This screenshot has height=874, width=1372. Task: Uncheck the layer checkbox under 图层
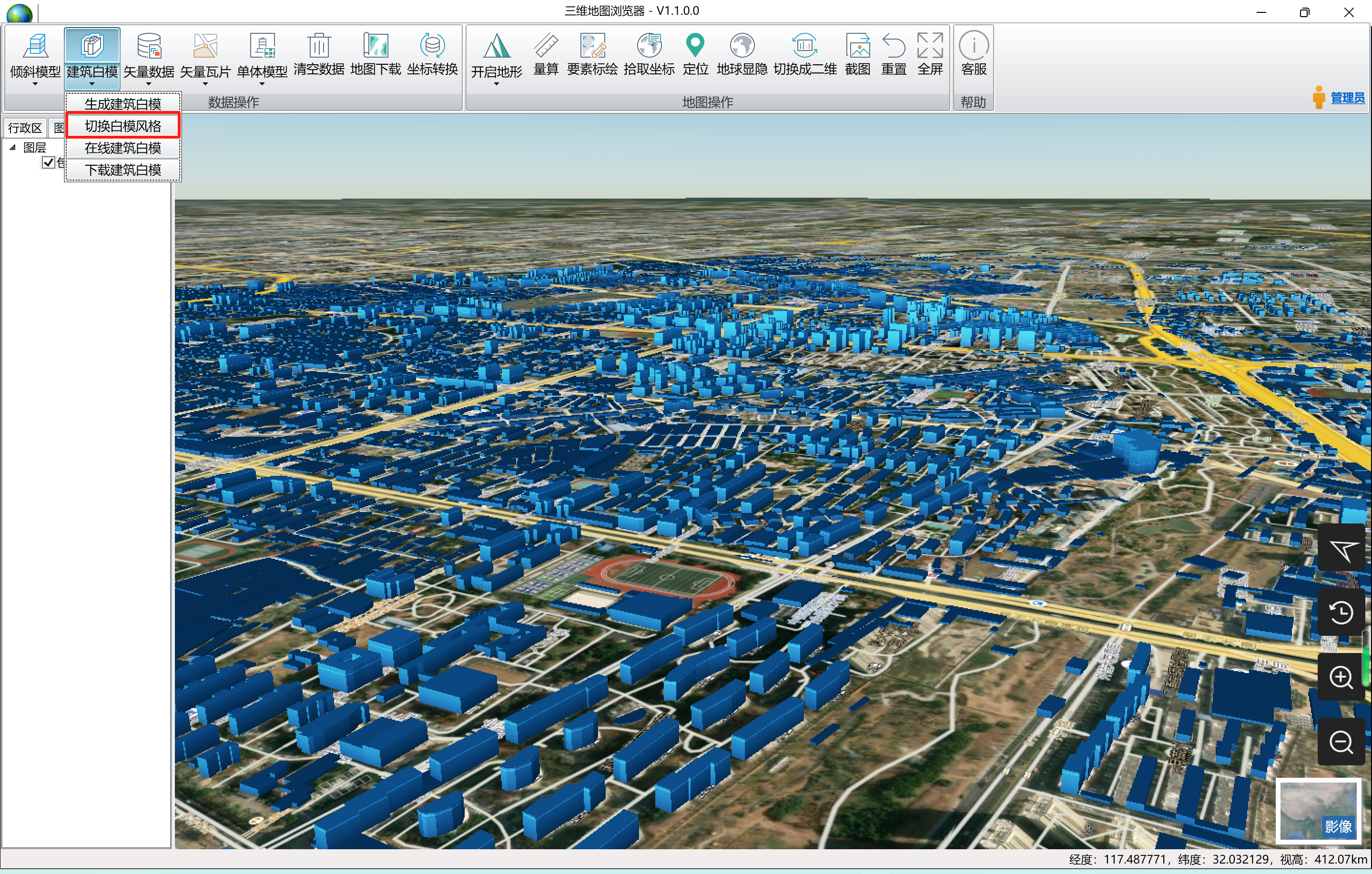pos(49,163)
